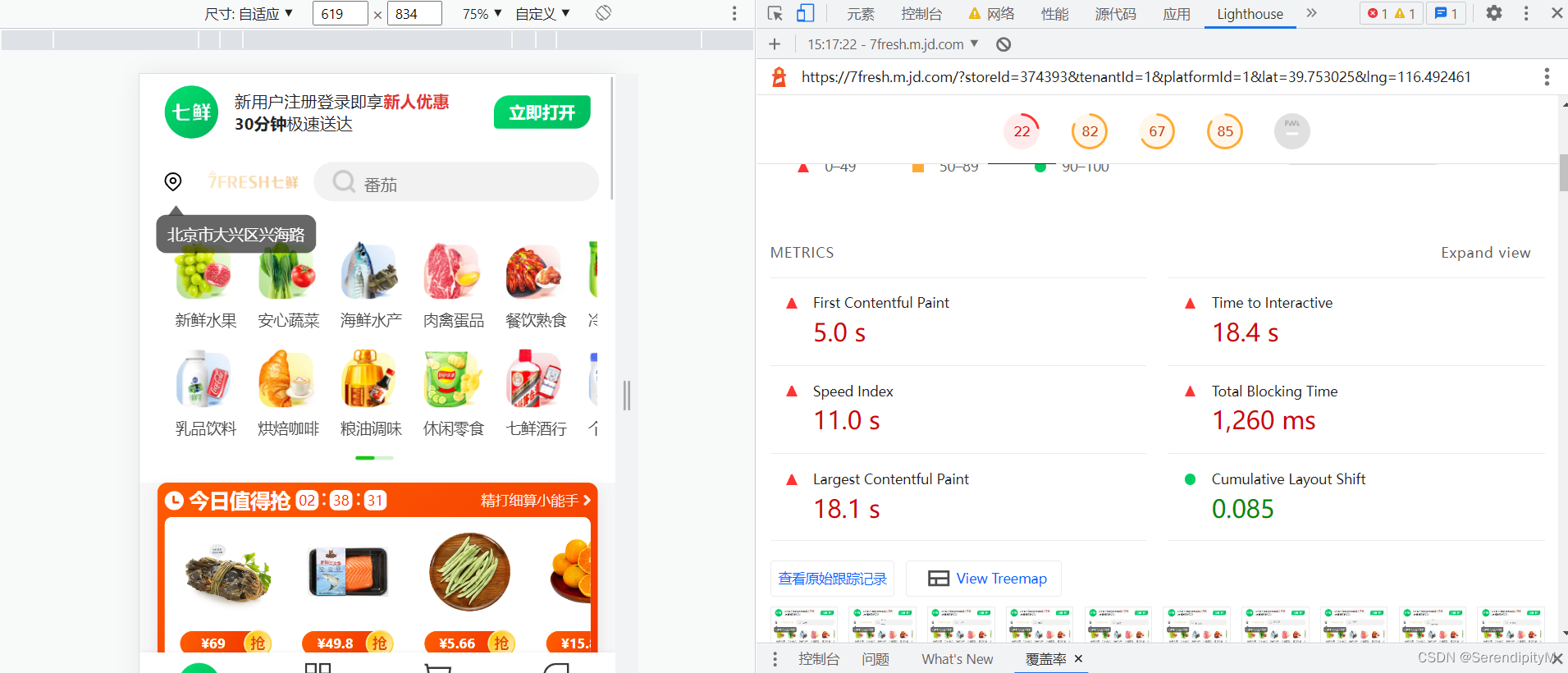Click 查看原始跟踪记录 button
The height and width of the screenshot is (673, 1568).
(x=832, y=579)
